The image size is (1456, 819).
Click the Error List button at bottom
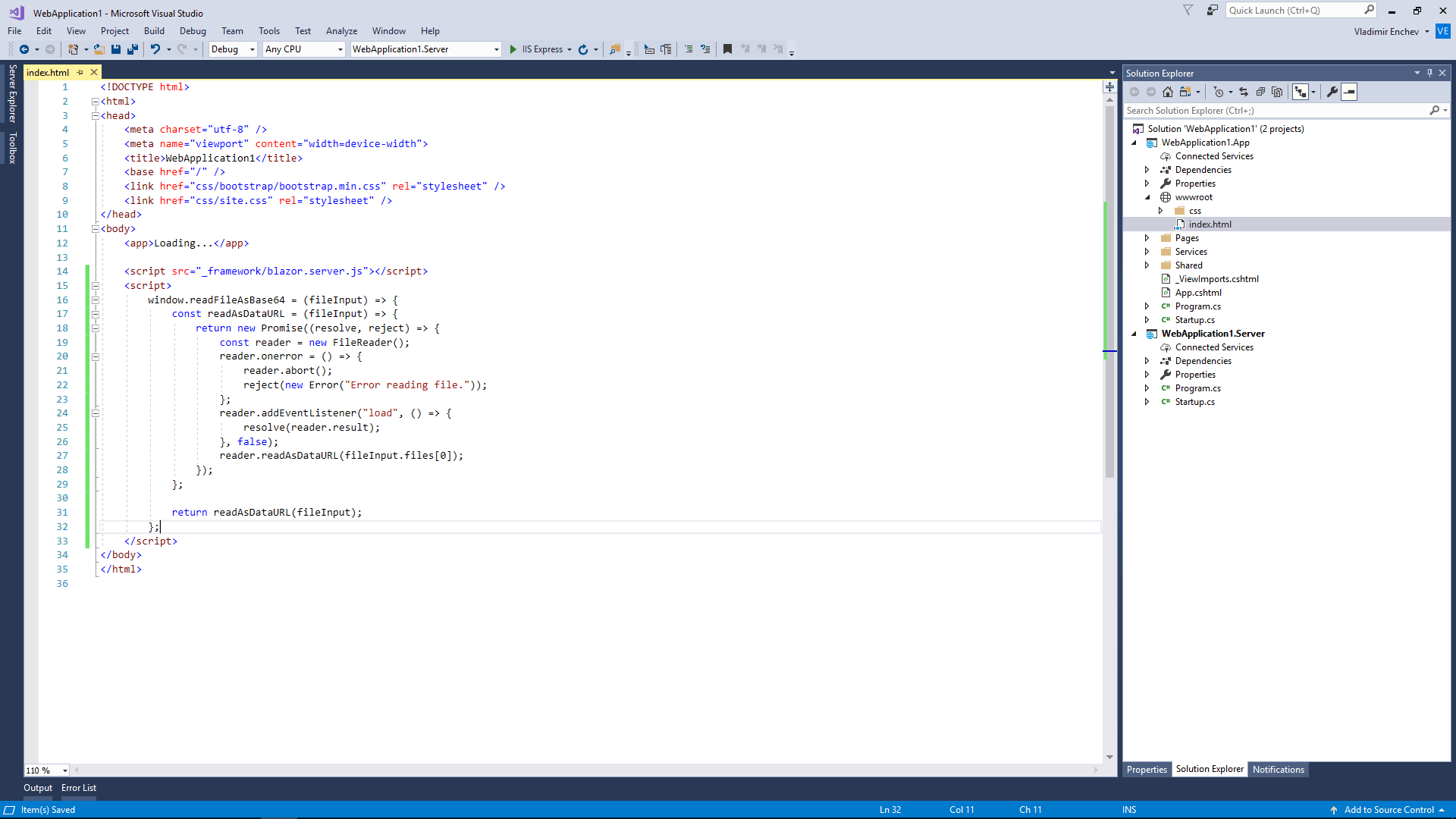click(x=78, y=788)
